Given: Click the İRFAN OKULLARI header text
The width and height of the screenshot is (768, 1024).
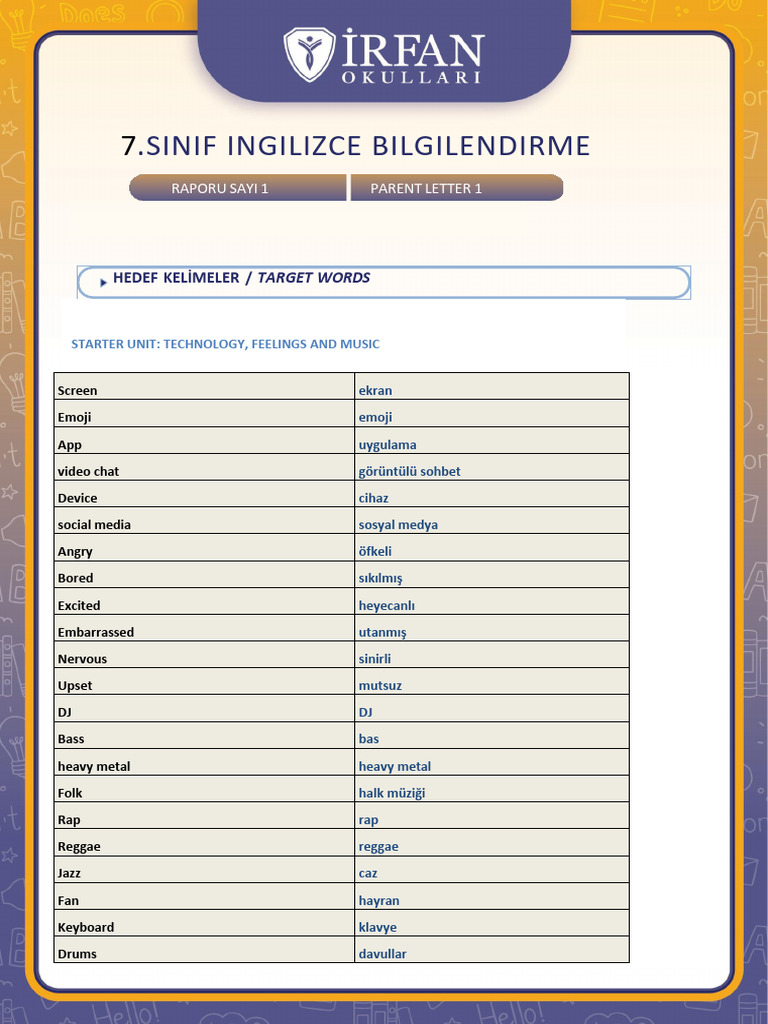Looking at the screenshot, I should pyautogui.click(x=412, y=56).
